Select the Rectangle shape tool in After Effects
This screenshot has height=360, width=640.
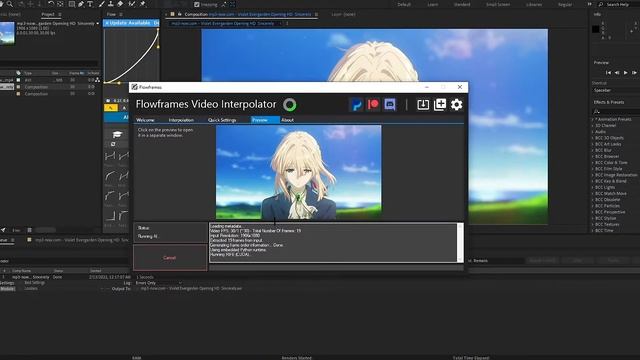coord(71,4)
